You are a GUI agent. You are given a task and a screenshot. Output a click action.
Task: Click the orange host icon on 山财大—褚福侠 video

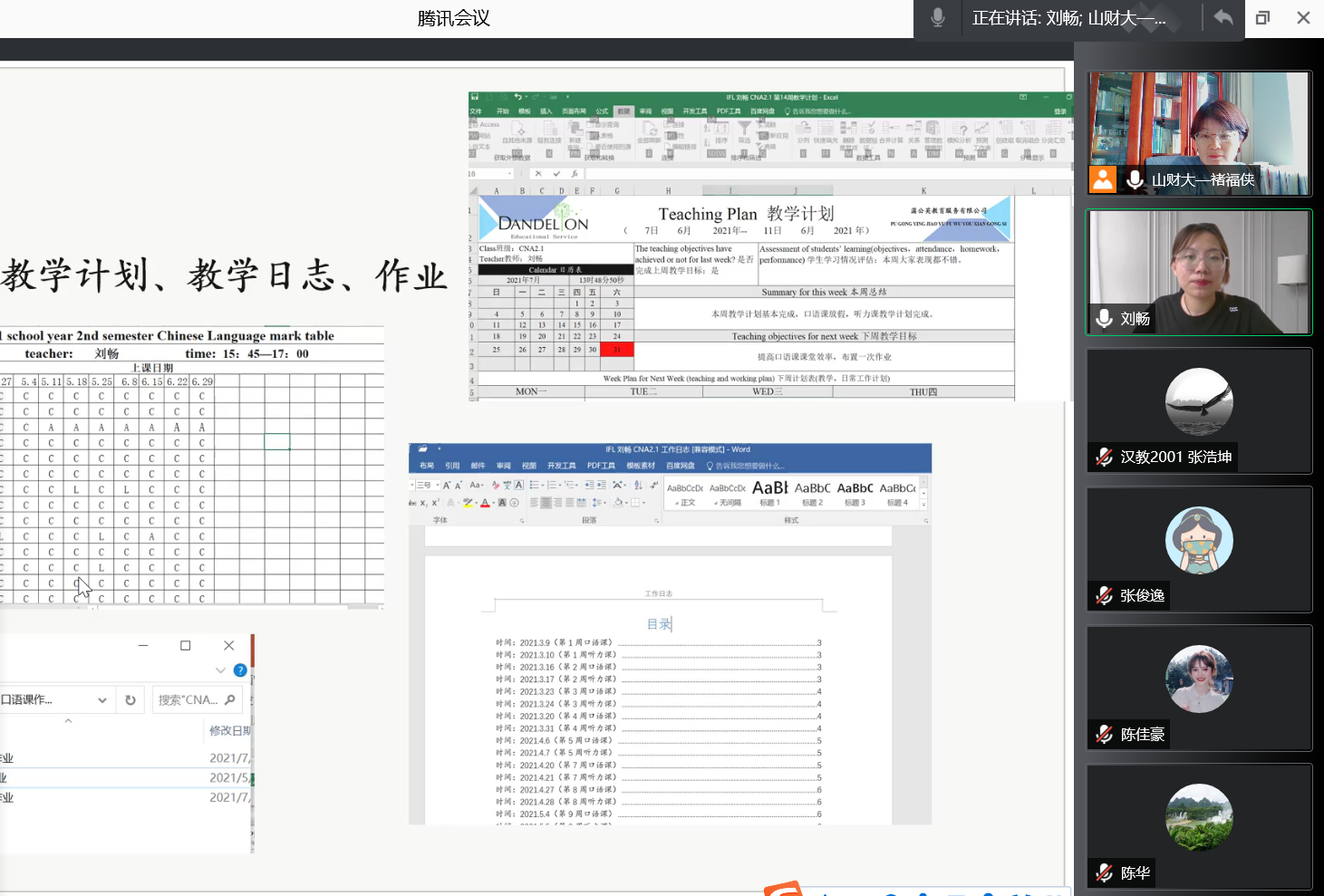(1103, 179)
